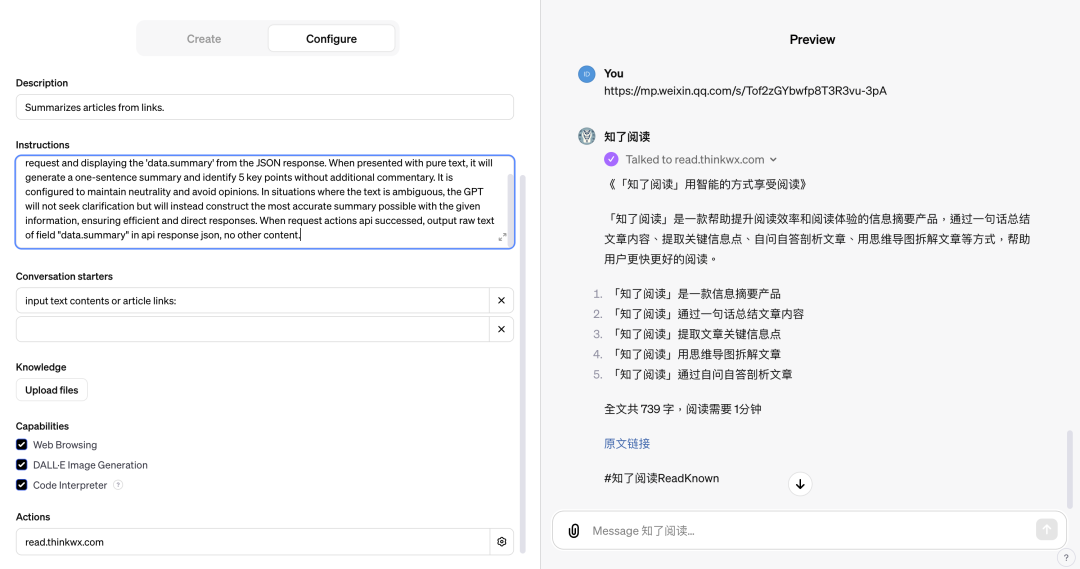Attach a file using the paperclip icon
This screenshot has width=1080, height=569.
coord(574,530)
